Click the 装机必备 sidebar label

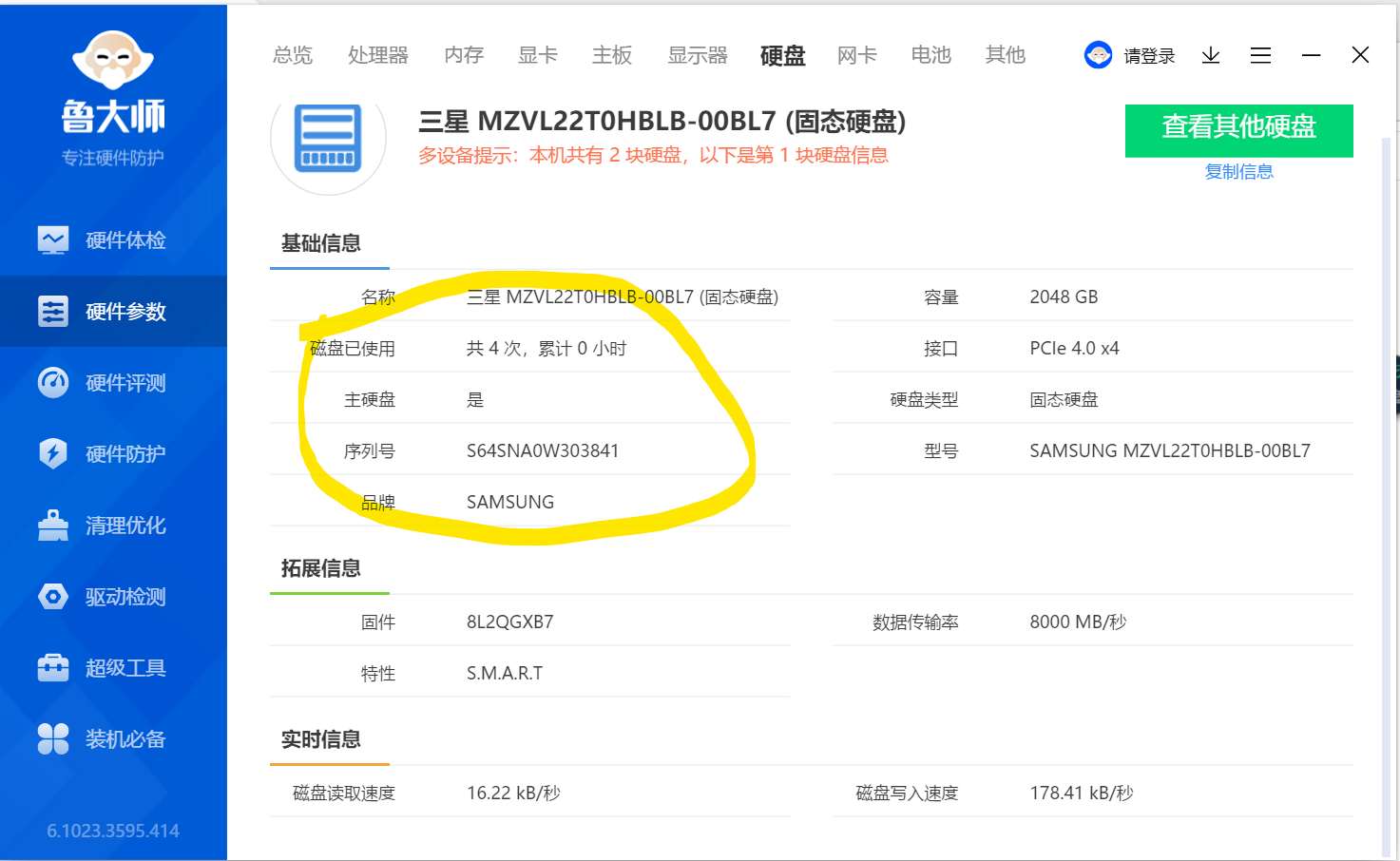125,738
